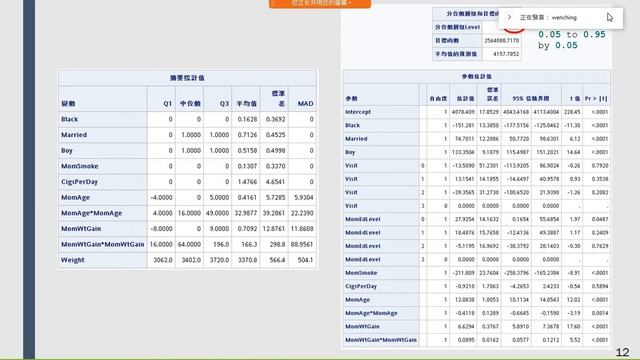The width and height of the screenshot is (640, 360).
Task: Select Boy t value 14.64
Action: [x=573, y=152]
